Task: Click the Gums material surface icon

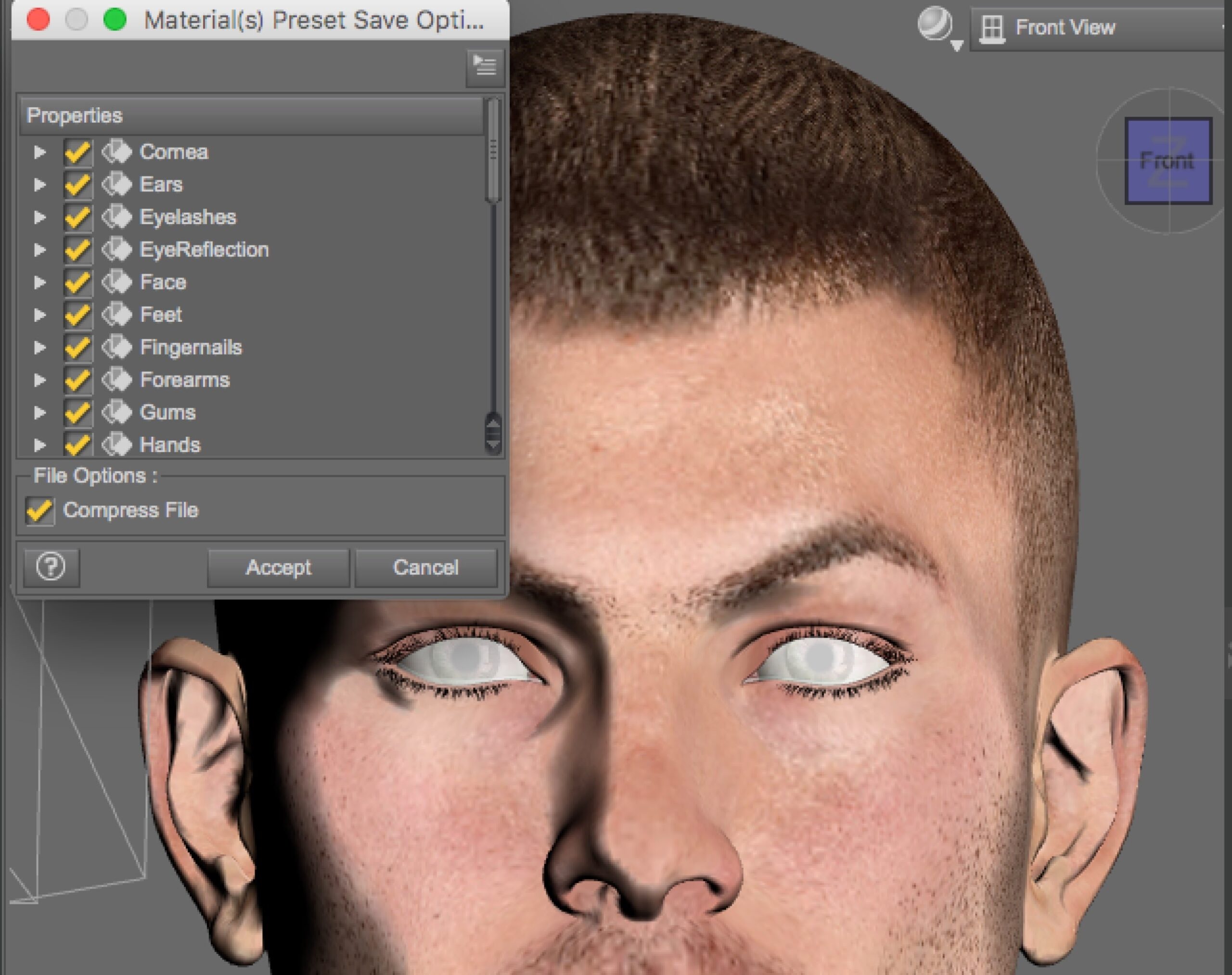Action: point(117,412)
